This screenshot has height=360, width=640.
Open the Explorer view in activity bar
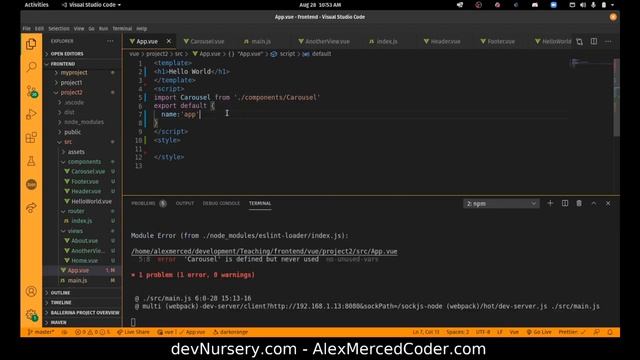pyautogui.click(x=31, y=44)
